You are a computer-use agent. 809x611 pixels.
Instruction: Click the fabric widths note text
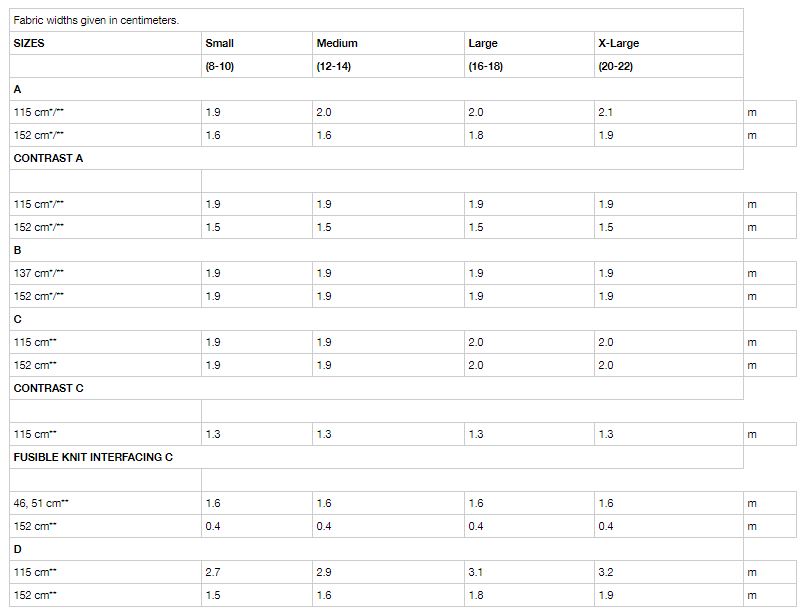96,20
